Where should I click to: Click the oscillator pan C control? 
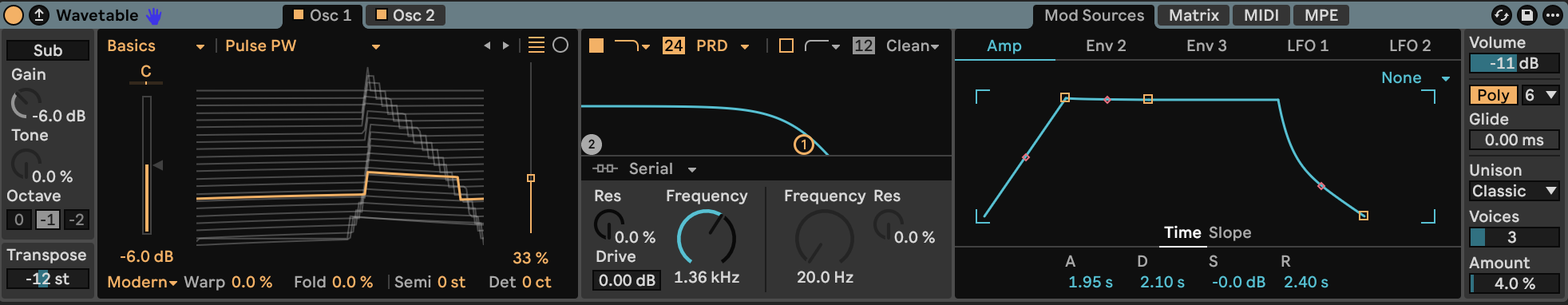pyautogui.click(x=146, y=73)
